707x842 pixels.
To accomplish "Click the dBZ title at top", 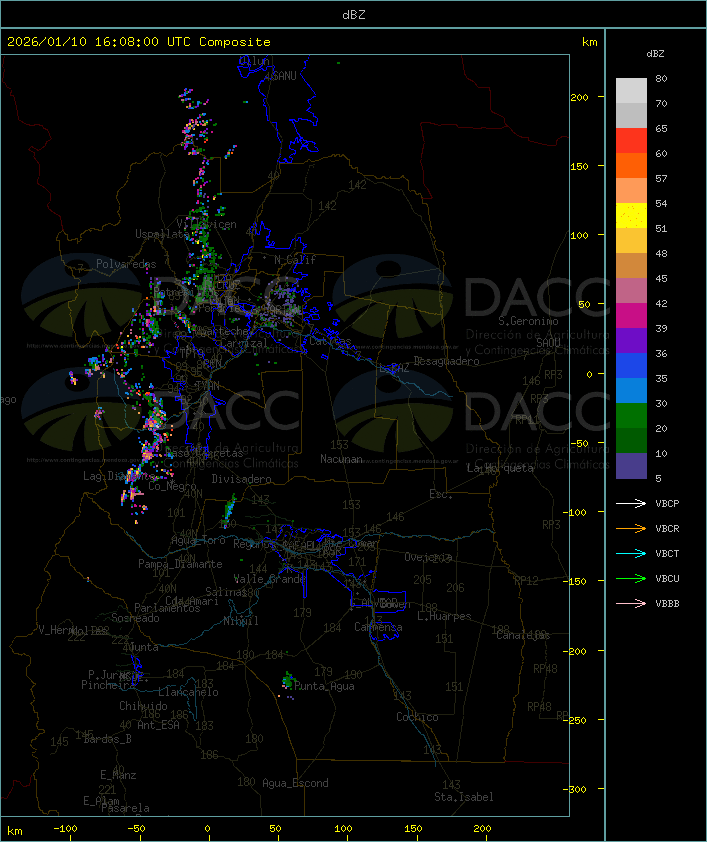I will point(353,14).
